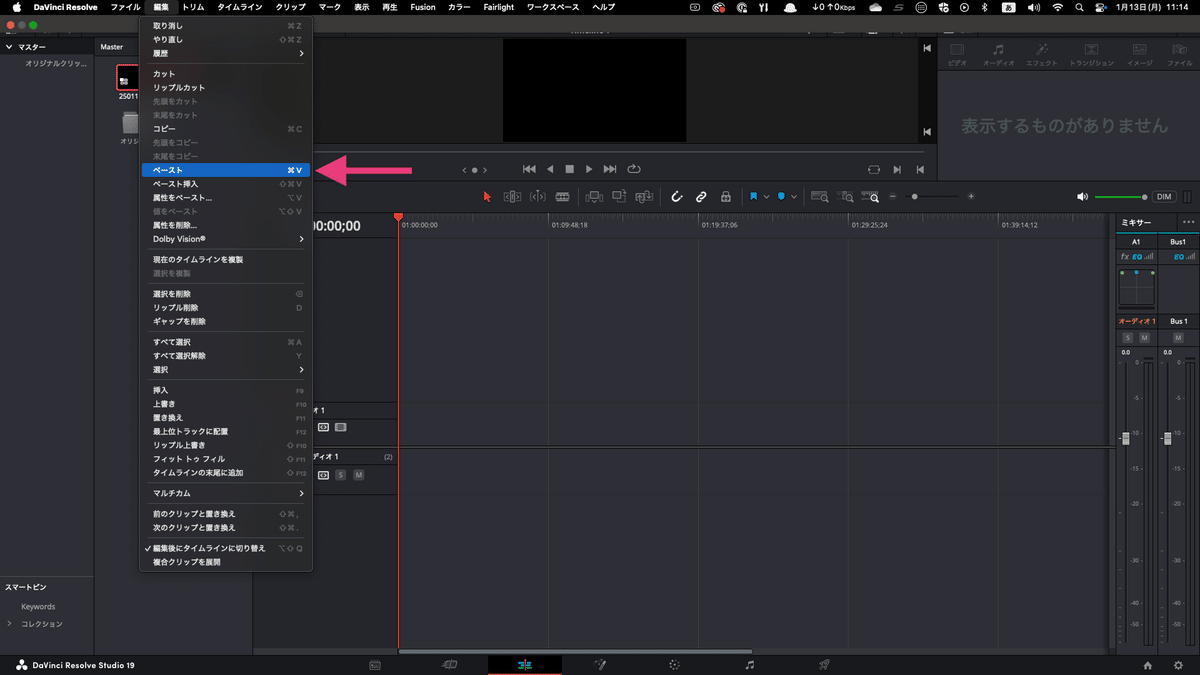Screen dimensions: 1200x675
Task: Activate the Trim Edit Mode tool
Action: click(x=512, y=197)
